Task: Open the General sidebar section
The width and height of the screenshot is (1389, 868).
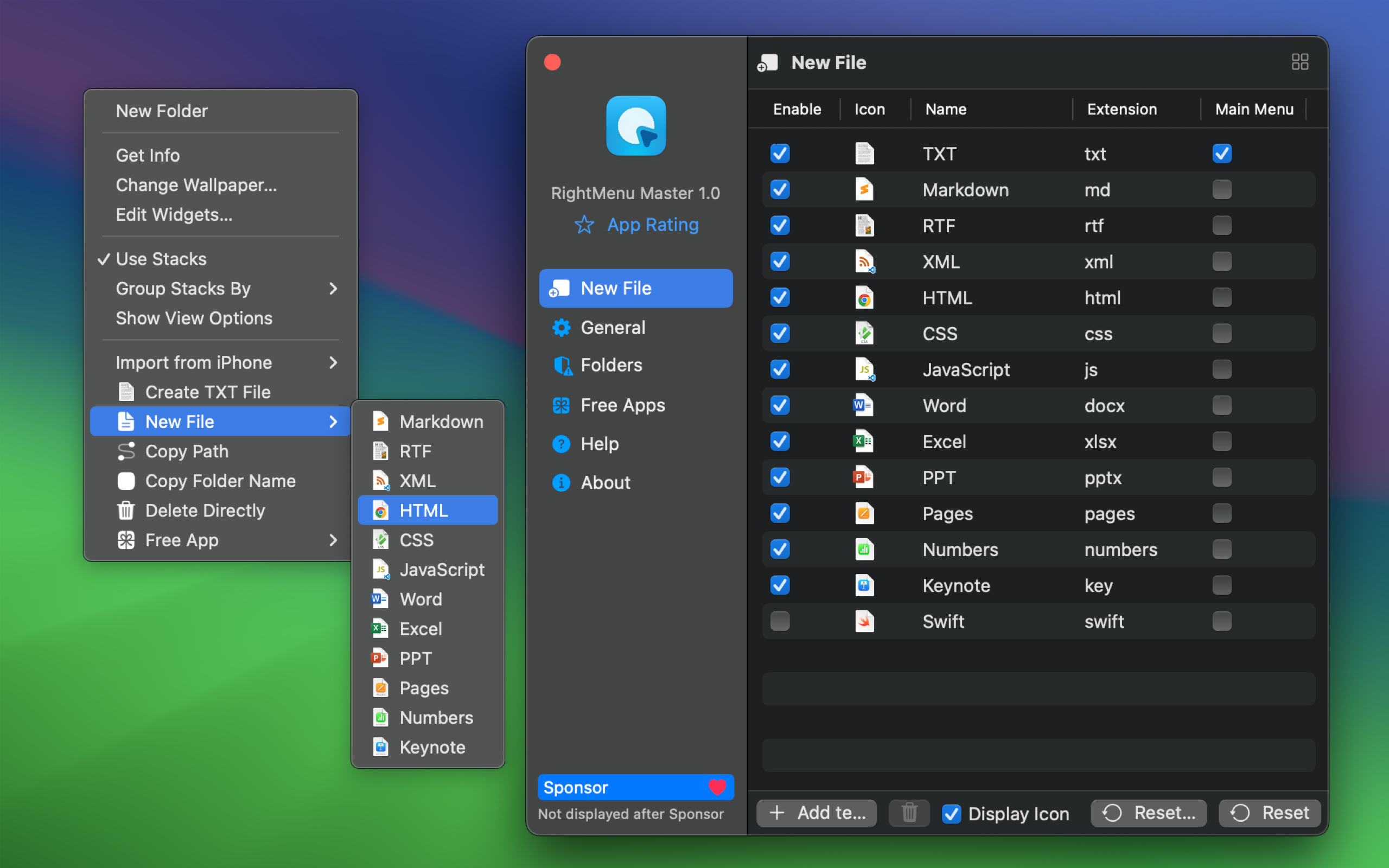Action: [636, 327]
